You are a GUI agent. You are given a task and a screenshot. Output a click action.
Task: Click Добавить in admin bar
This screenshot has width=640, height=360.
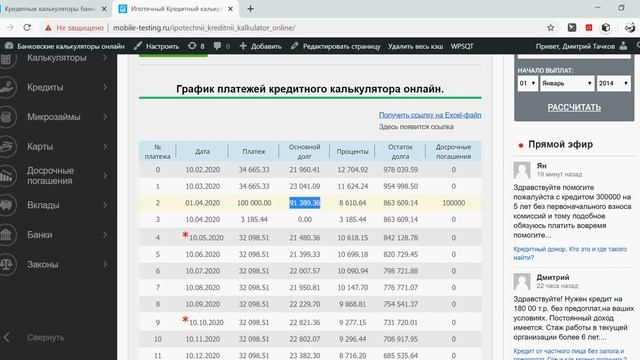pos(260,46)
